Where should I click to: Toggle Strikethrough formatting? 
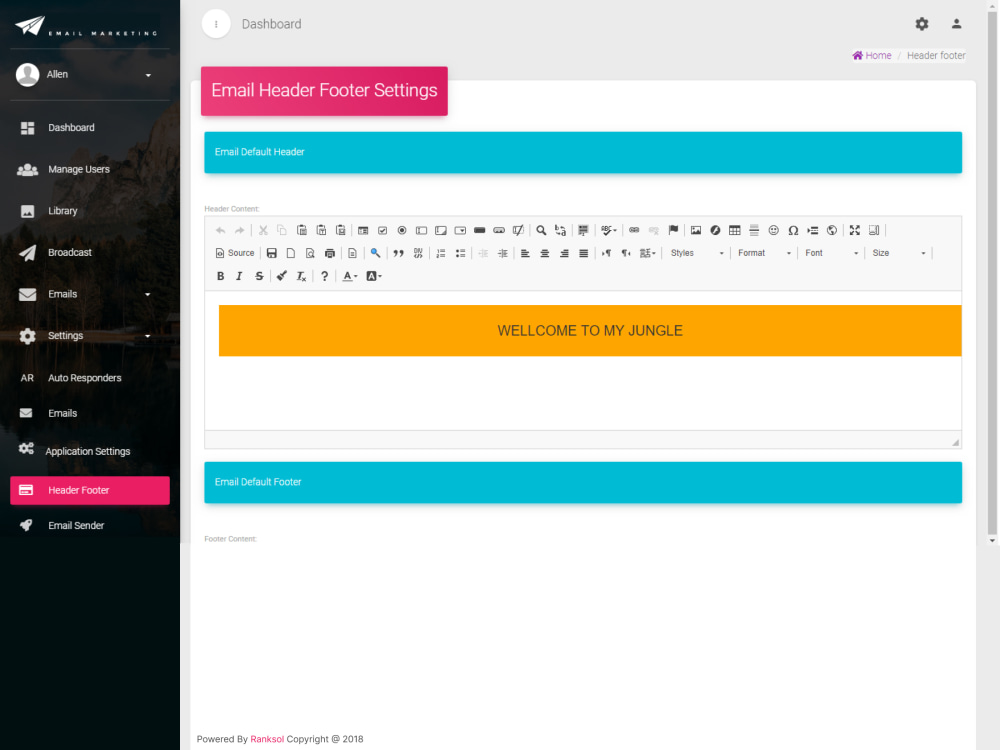point(259,276)
